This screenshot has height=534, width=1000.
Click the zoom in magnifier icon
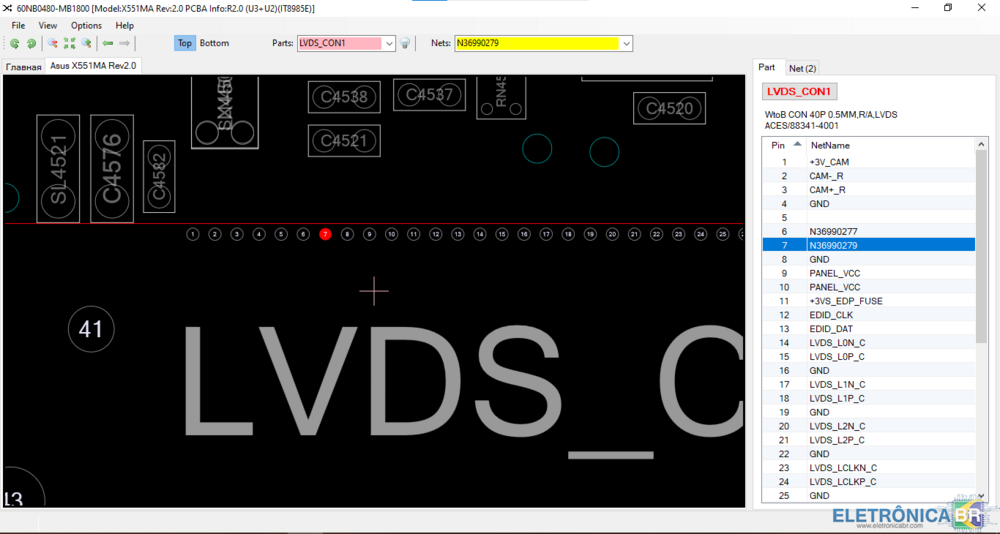coord(86,44)
